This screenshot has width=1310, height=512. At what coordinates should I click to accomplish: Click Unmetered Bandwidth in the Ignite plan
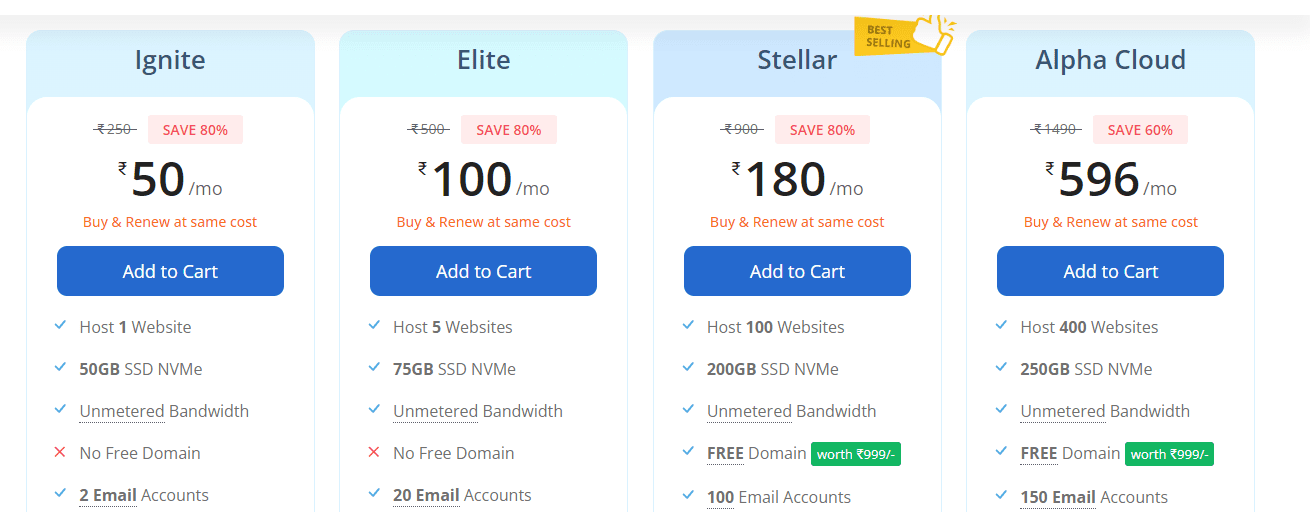[x=164, y=411]
